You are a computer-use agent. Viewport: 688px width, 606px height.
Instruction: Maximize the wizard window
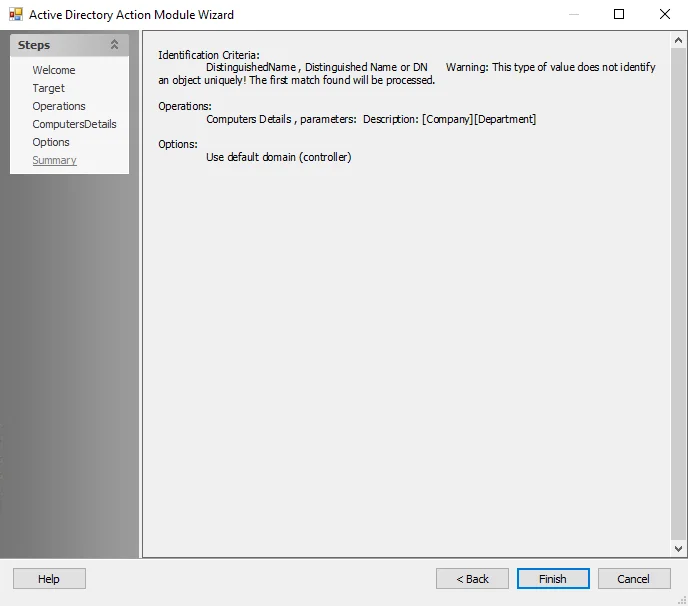619,14
